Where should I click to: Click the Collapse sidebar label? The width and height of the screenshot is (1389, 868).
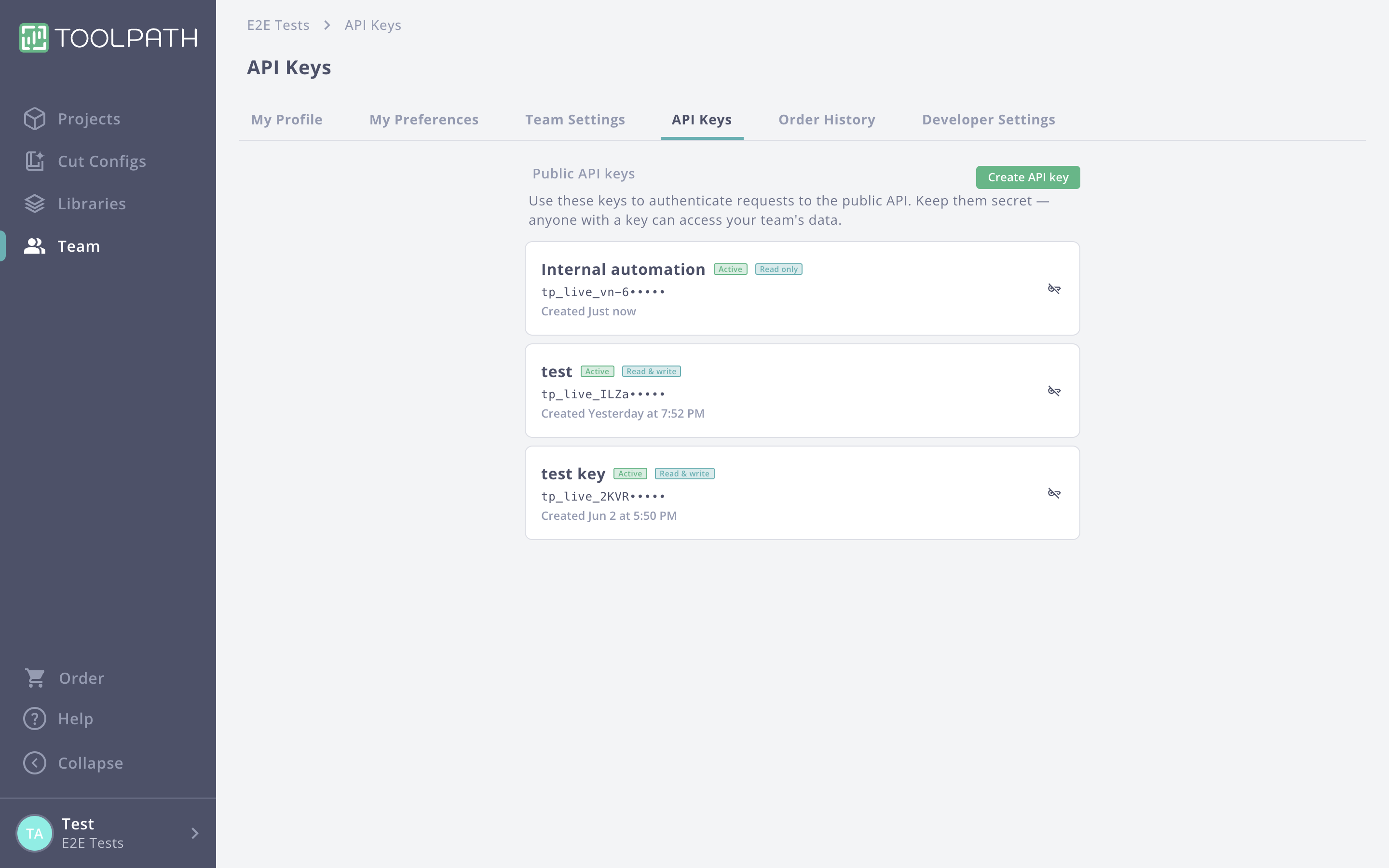[x=90, y=763]
